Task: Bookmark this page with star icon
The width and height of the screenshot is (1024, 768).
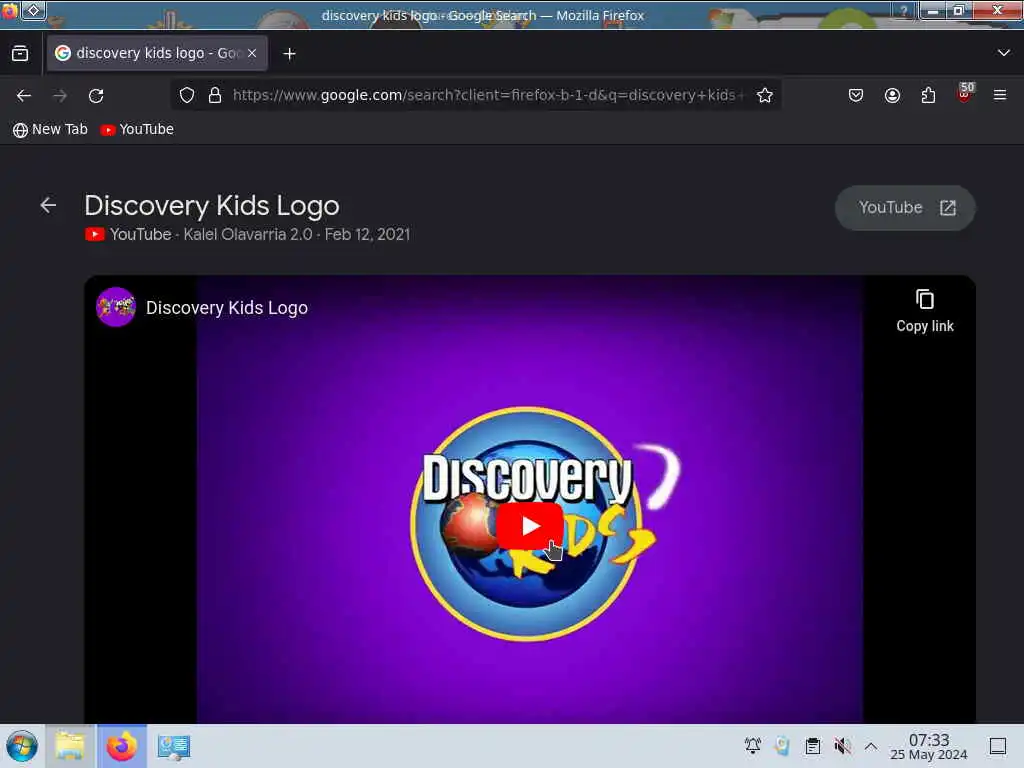Action: pyautogui.click(x=765, y=95)
